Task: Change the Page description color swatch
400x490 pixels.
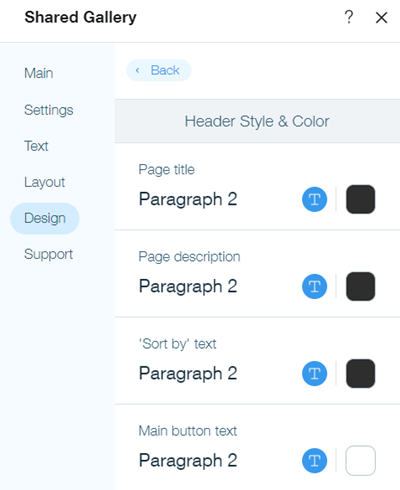Action: click(x=360, y=286)
